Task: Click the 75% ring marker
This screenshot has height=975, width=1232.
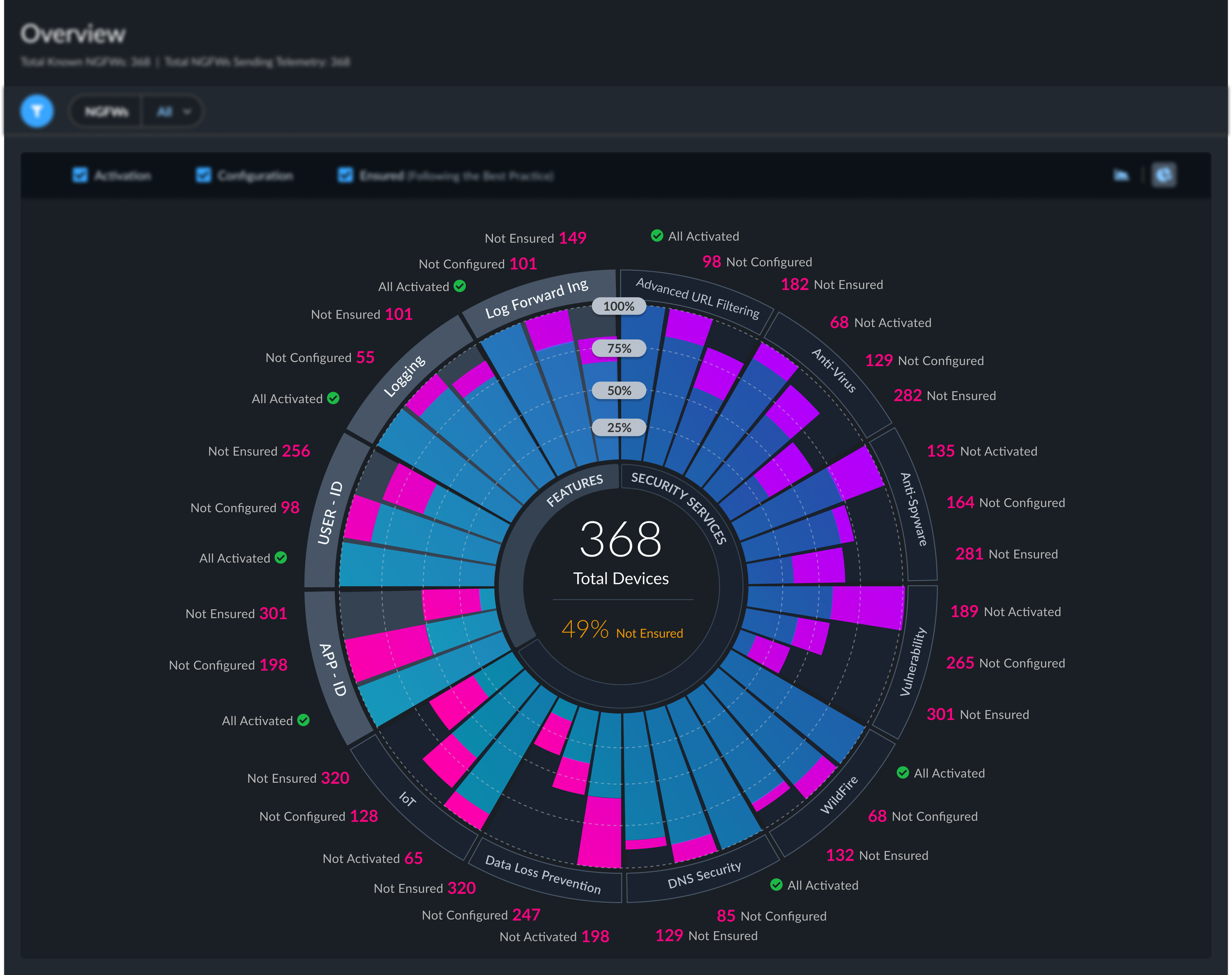Action: pos(618,348)
